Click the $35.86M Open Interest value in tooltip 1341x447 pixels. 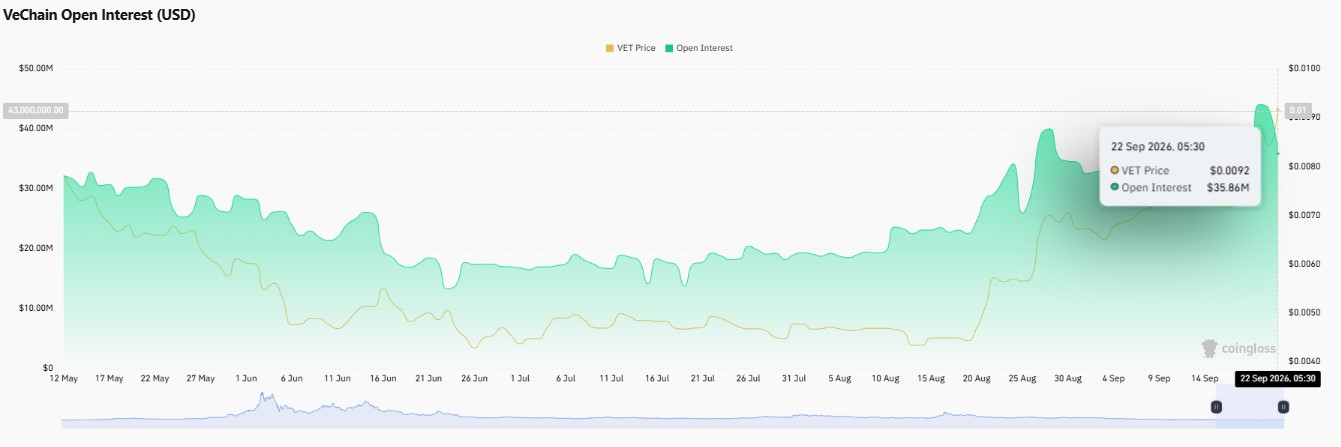pos(1228,187)
